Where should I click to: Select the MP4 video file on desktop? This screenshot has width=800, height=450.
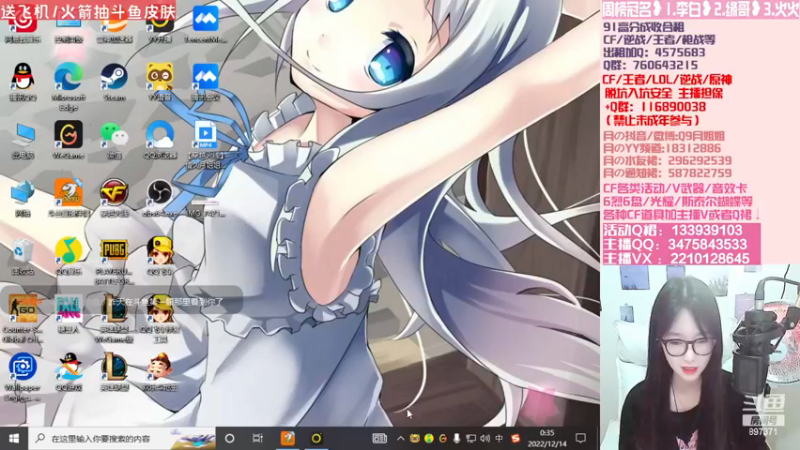(206, 135)
